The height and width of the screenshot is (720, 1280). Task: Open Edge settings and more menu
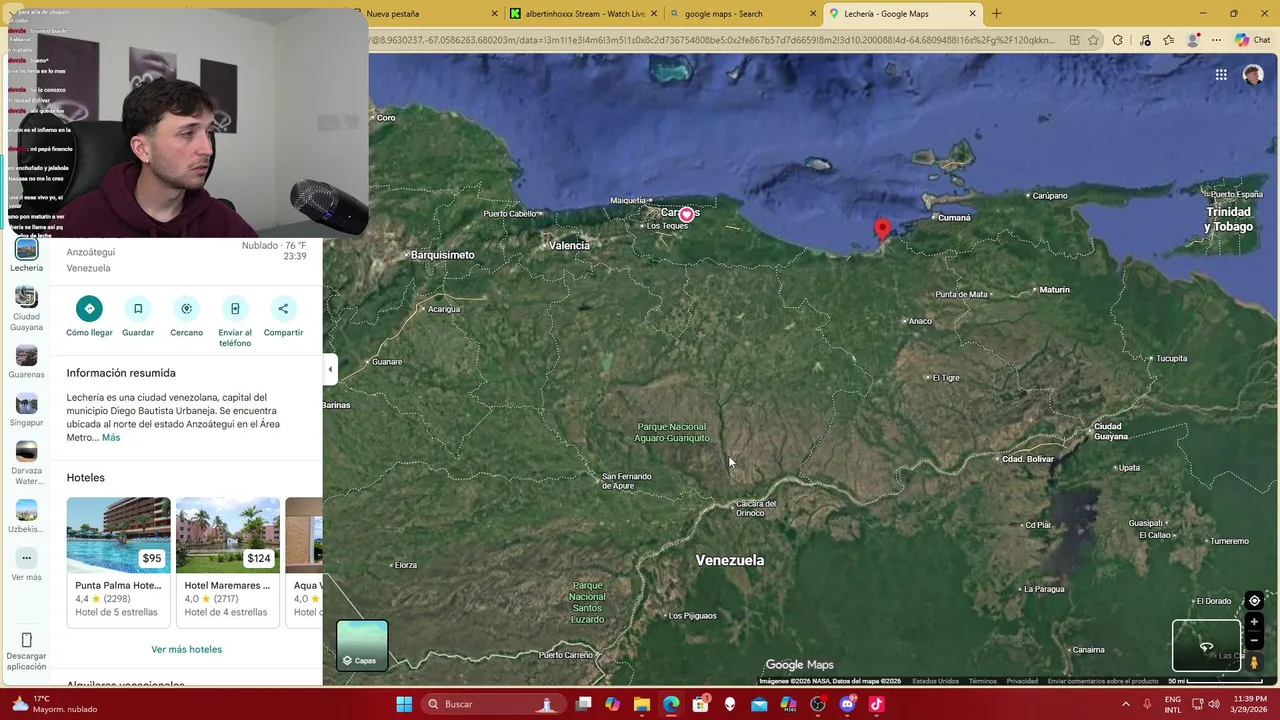coord(1216,40)
